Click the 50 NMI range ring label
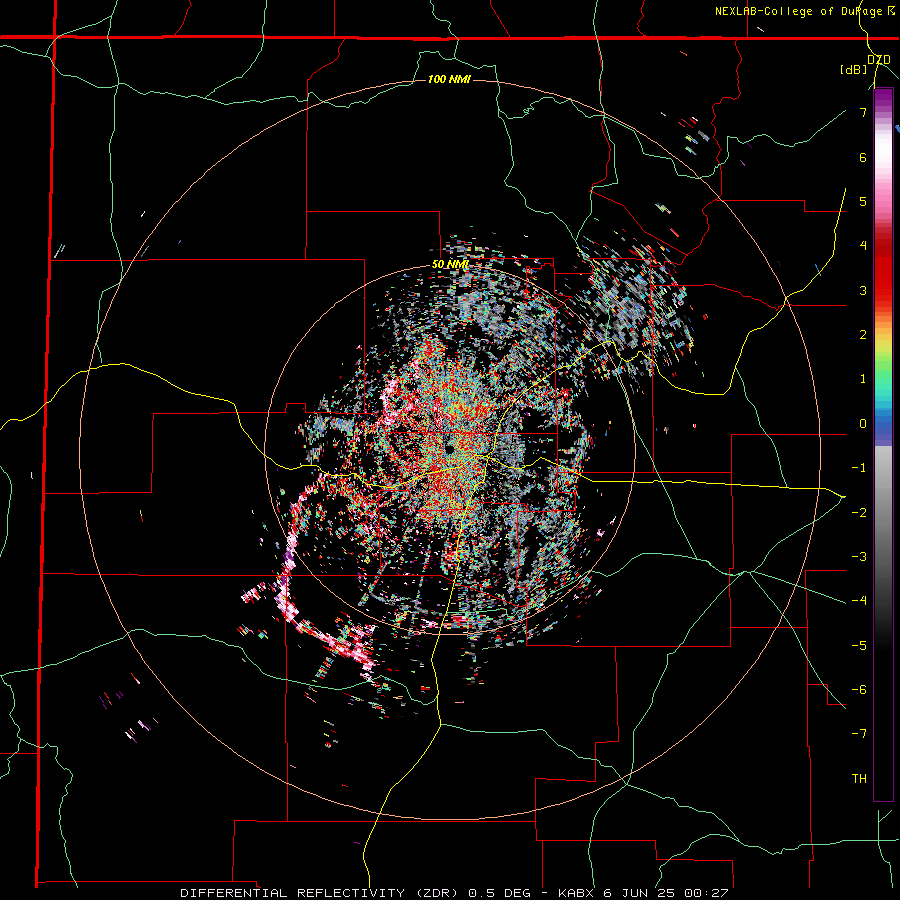900x900 pixels. (450, 265)
